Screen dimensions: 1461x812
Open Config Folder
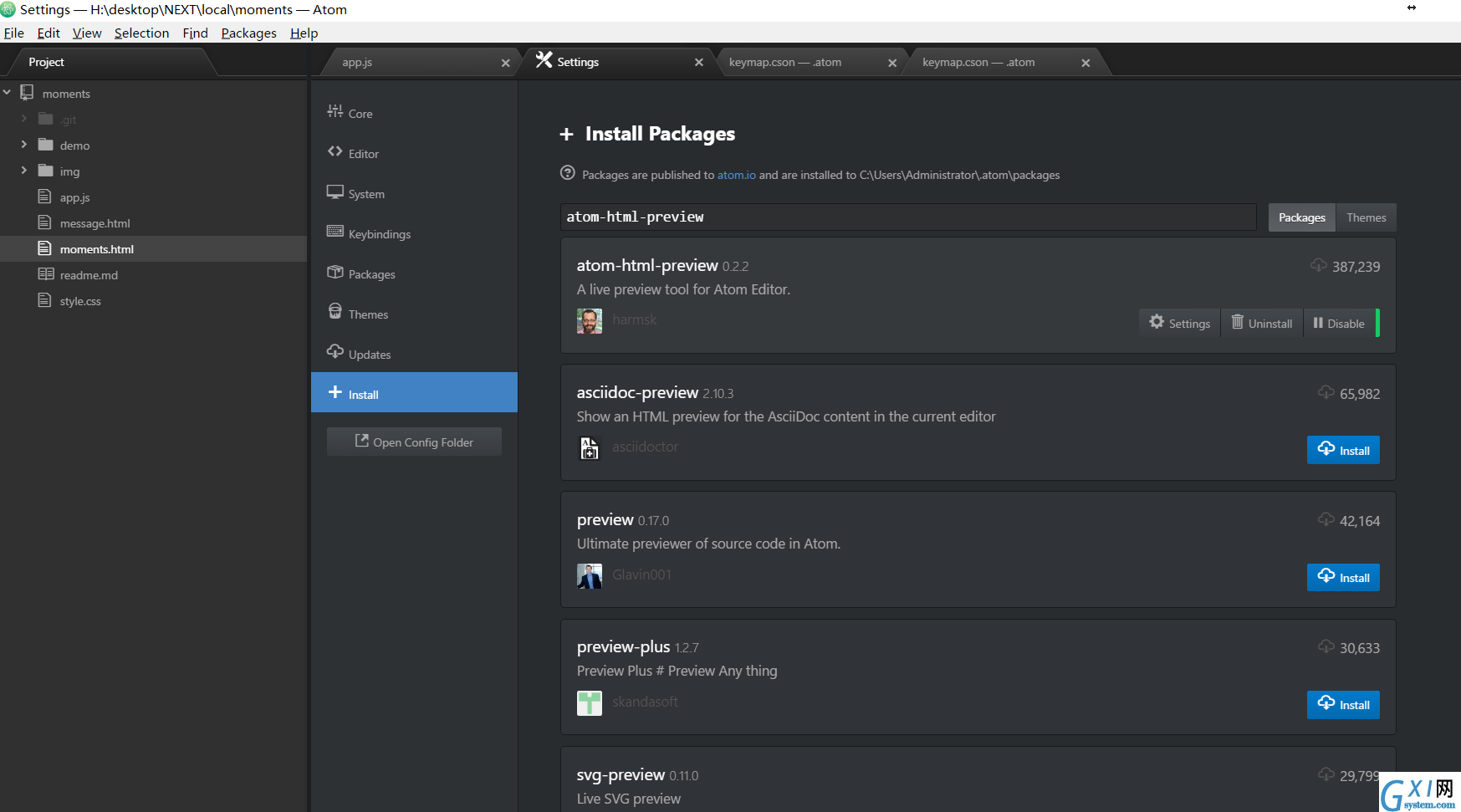[414, 442]
